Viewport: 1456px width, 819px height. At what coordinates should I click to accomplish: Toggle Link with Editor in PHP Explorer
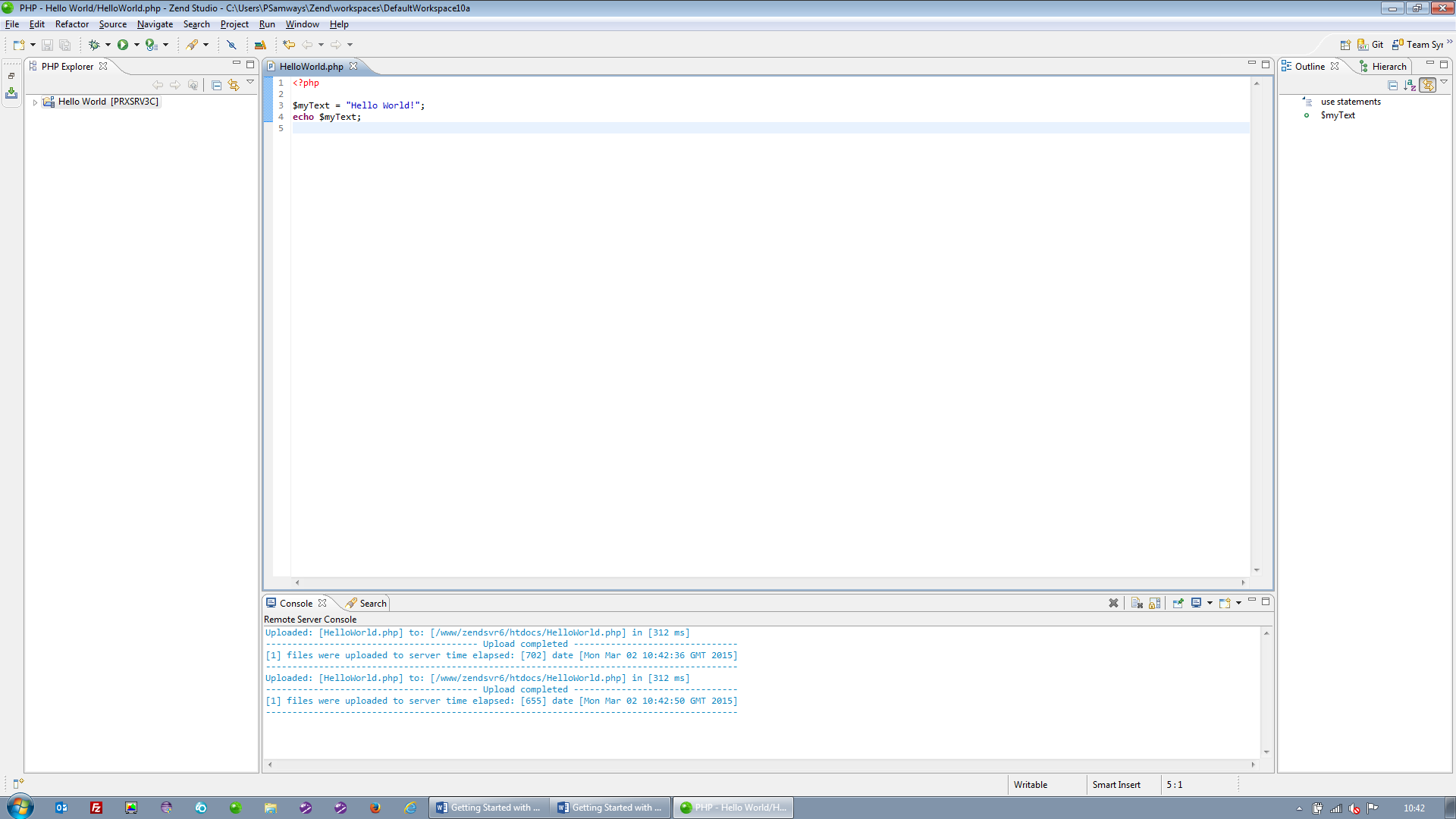point(234,85)
